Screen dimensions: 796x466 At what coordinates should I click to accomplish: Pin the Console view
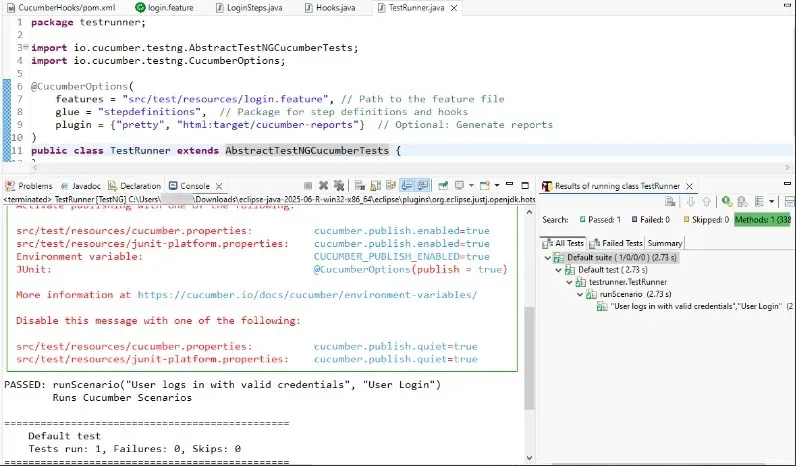click(x=443, y=186)
